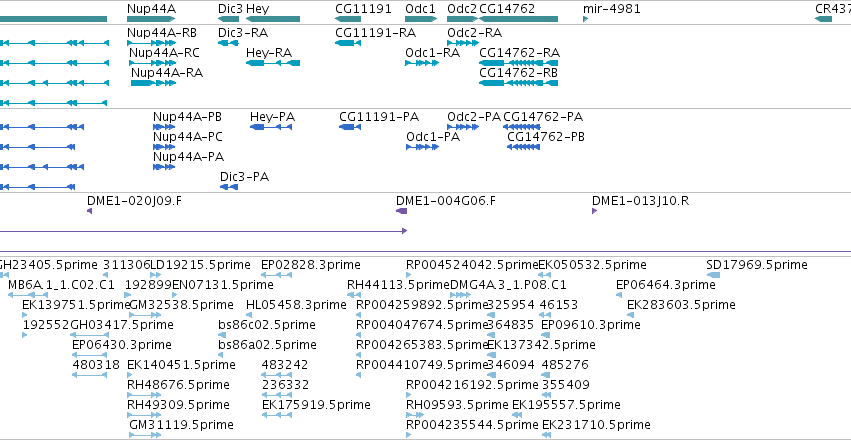Click the CG14762-RA transcript
Screen dimensions: 851x440
click(518, 63)
